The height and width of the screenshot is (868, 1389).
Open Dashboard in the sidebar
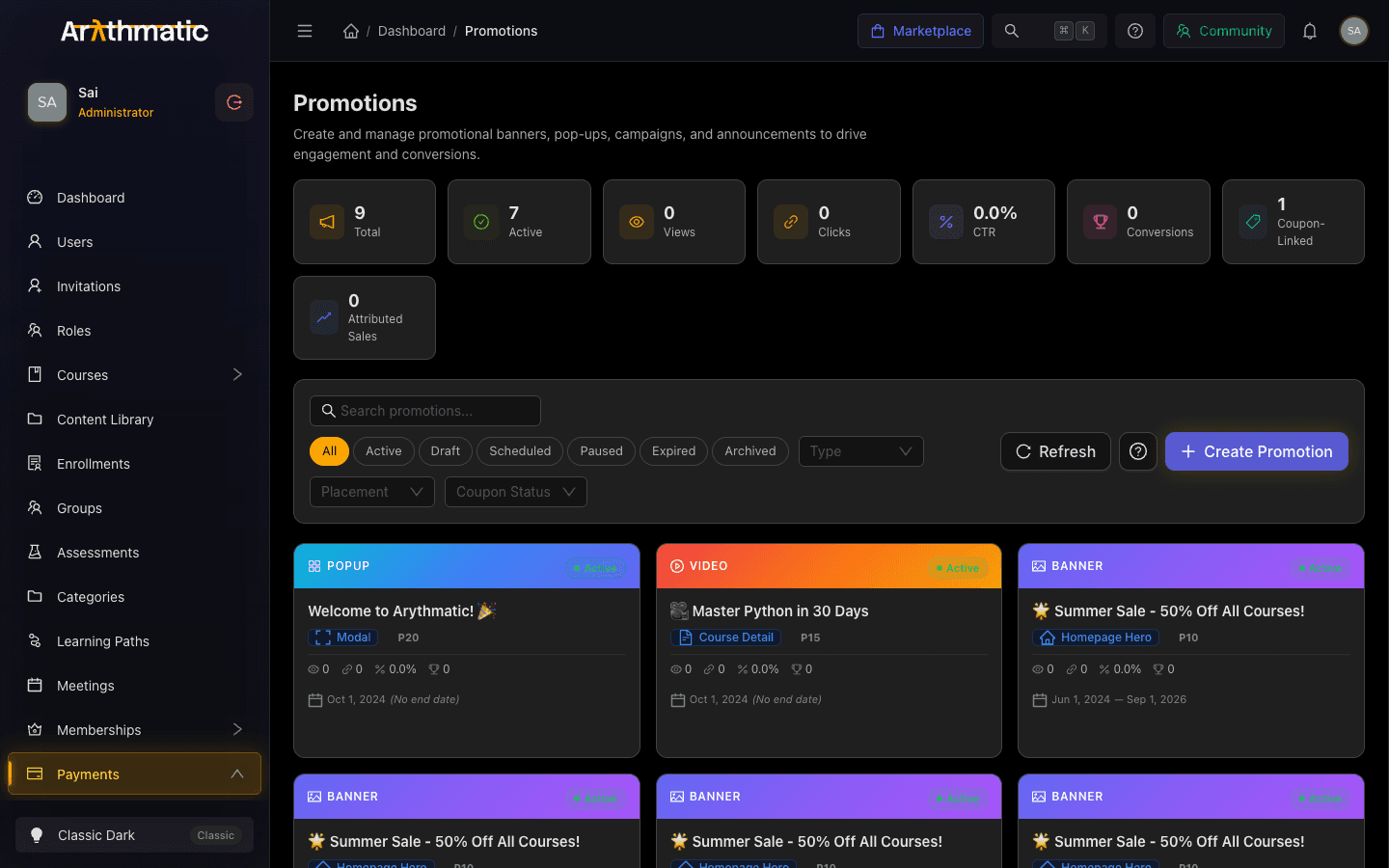tap(134, 198)
